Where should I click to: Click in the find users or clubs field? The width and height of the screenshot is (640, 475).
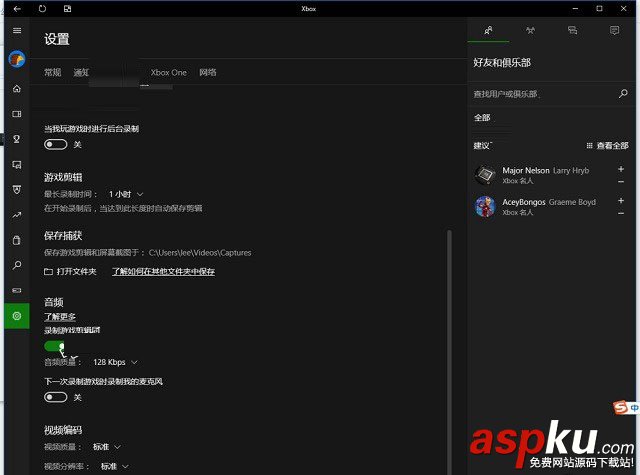coord(545,94)
